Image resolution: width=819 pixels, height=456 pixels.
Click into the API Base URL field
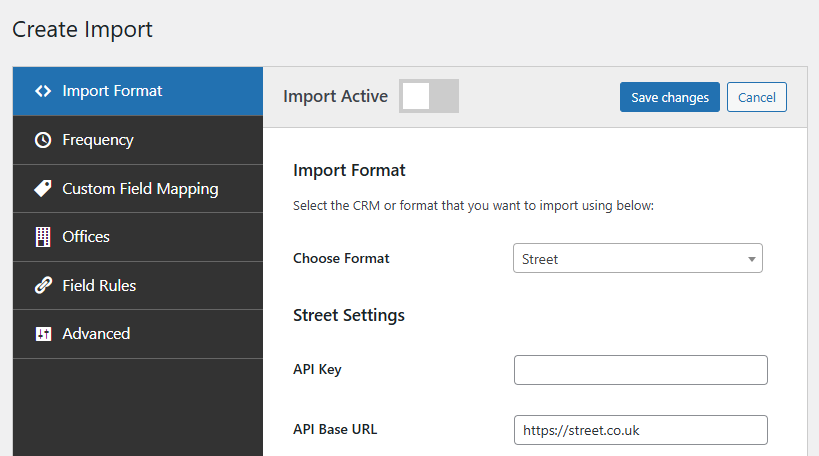pos(640,430)
